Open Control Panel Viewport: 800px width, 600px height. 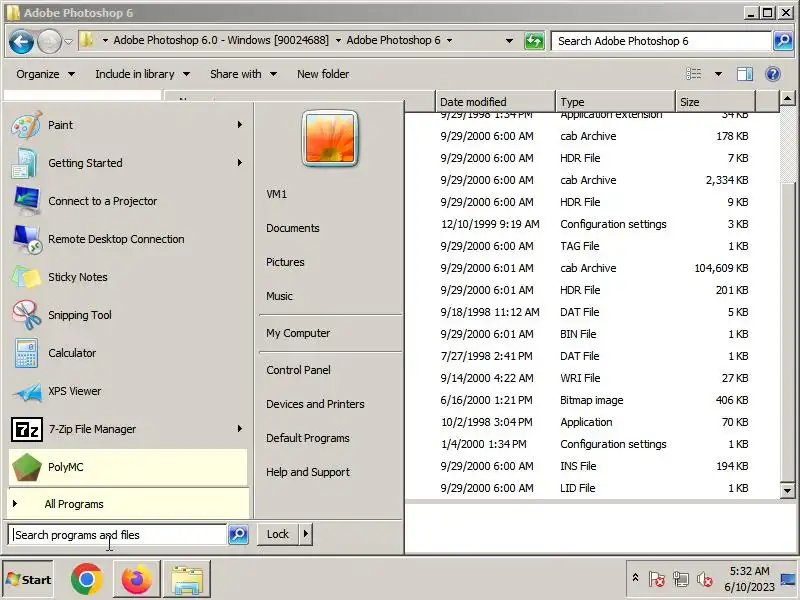click(298, 370)
